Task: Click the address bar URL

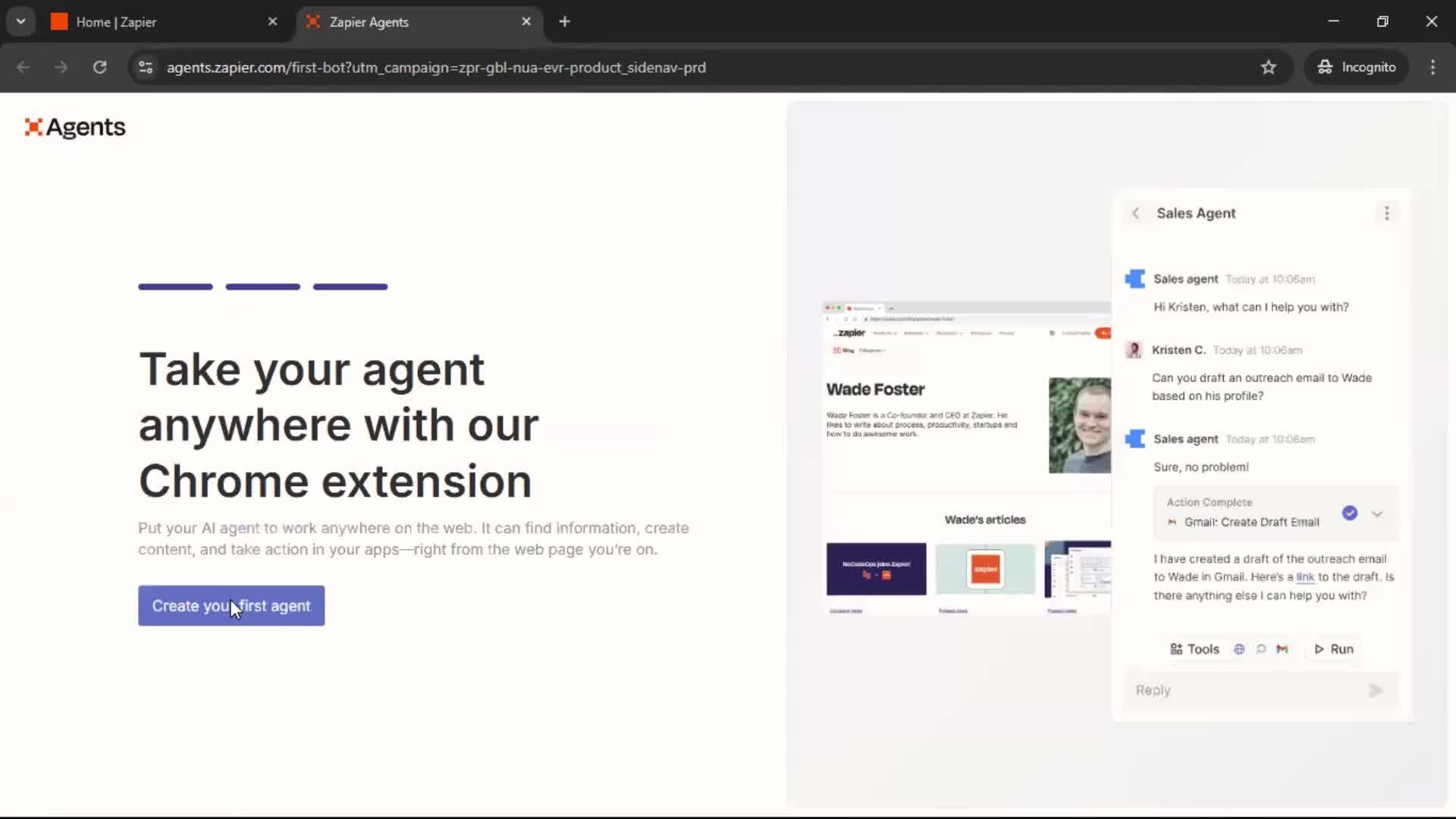Action: tap(436, 67)
